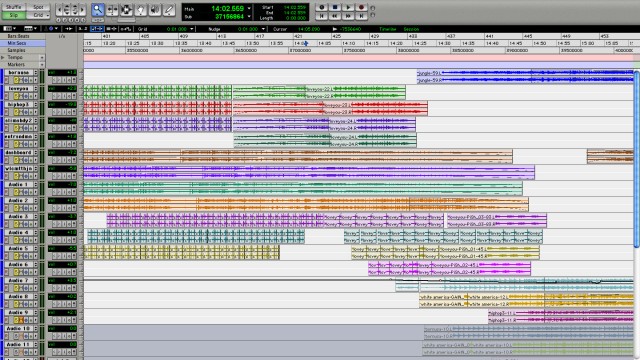Click the transport Record button

(x=361, y=7)
